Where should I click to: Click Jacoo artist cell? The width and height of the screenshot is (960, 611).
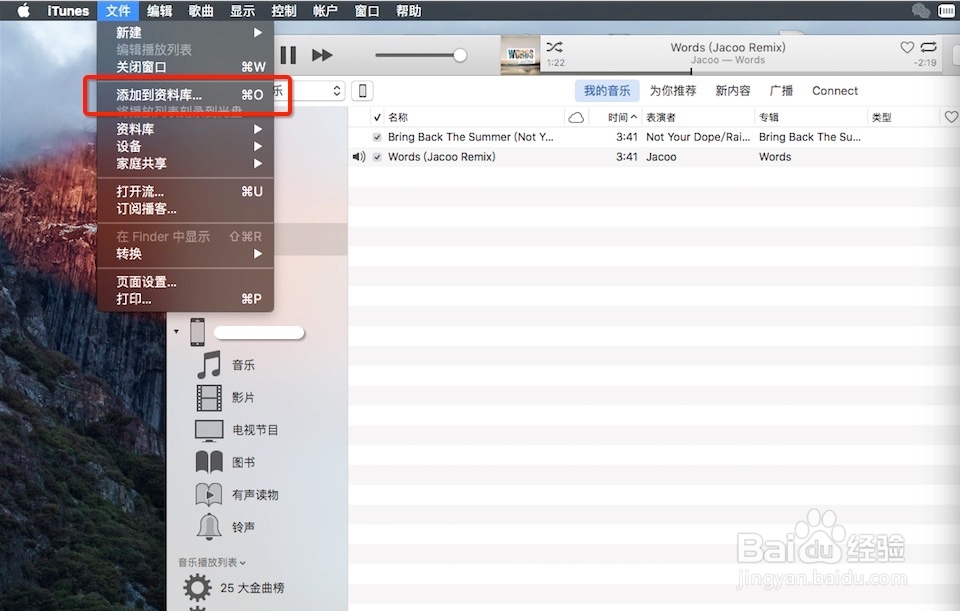[x=661, y=157]
